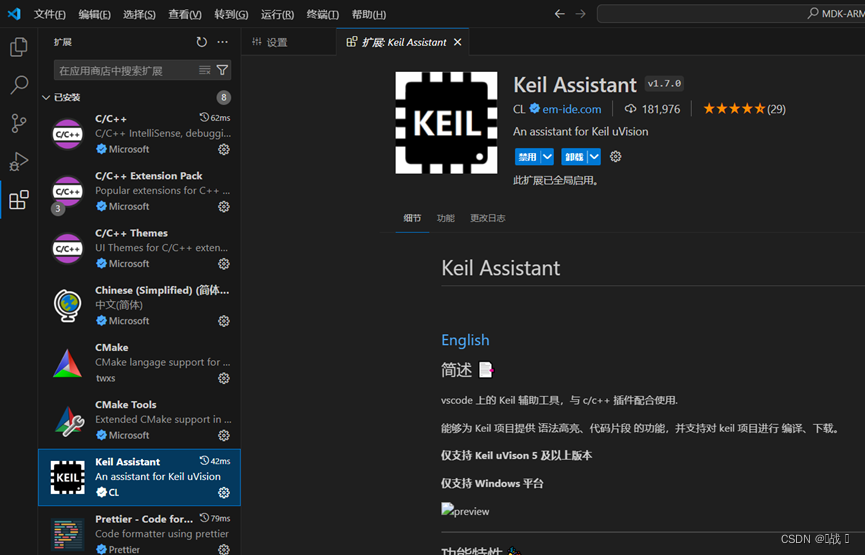Open the 运行(R) menu
This screenshot has width=865, height=555.
(x=277, y=14)
